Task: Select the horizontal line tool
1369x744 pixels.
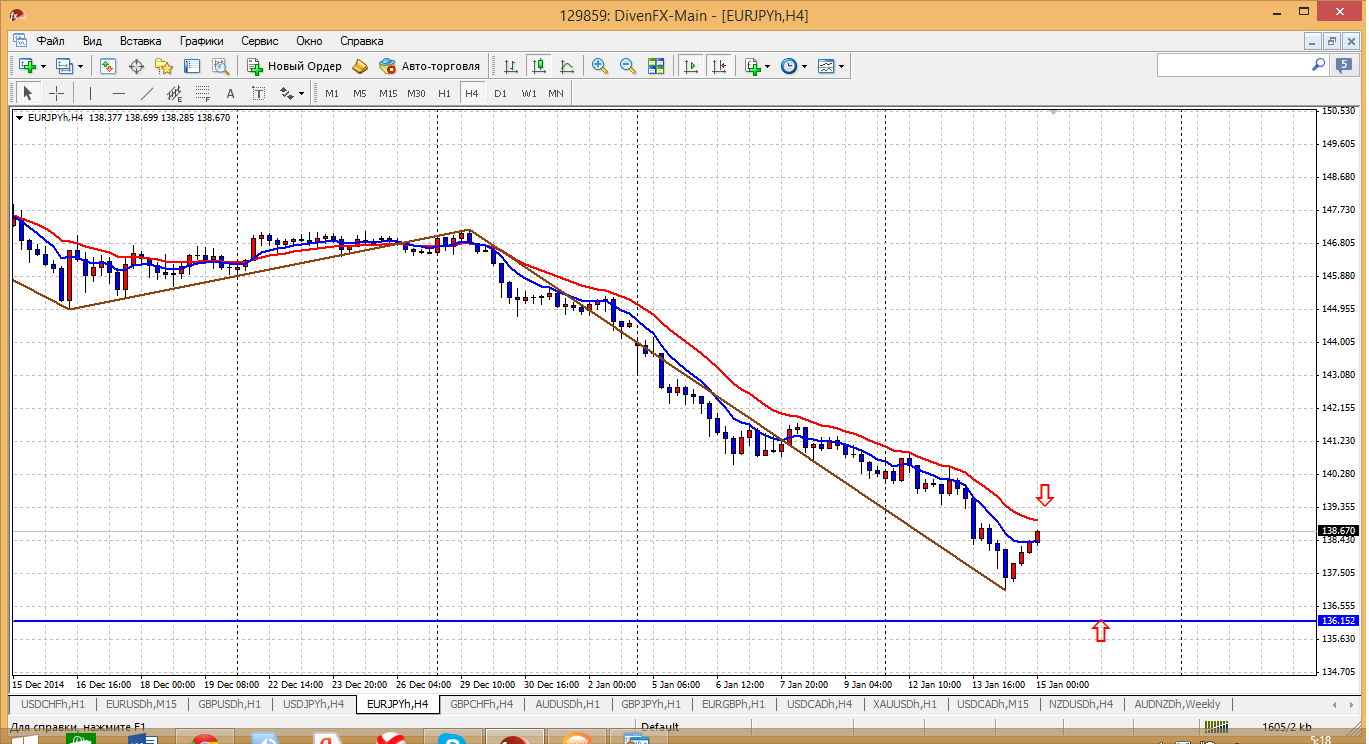Action: point(119,93)
